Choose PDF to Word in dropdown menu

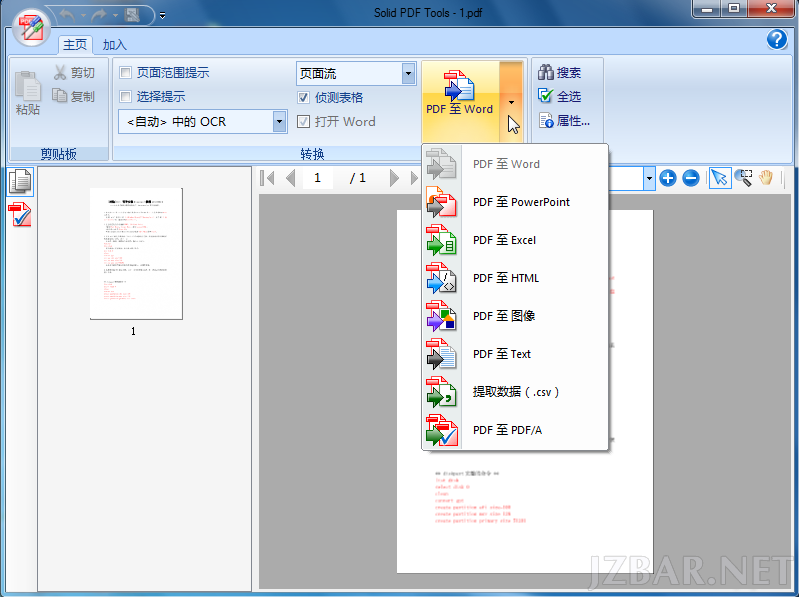[515, 164]
